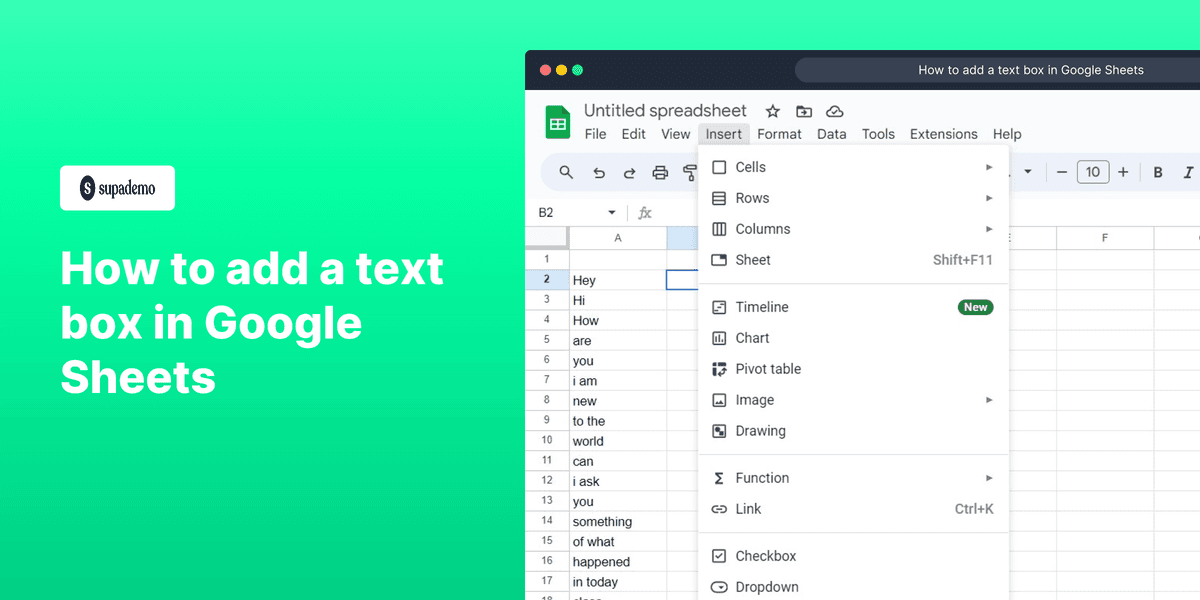Click the Redo icon in the toolbar
Screen dimensions: 1200x600
click(629, 172)
